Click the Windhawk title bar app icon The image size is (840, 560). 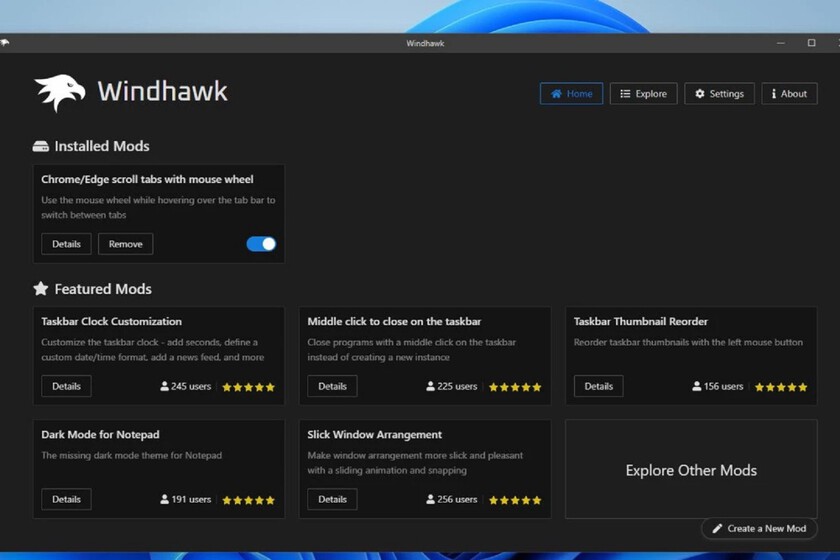click(6, 43)
